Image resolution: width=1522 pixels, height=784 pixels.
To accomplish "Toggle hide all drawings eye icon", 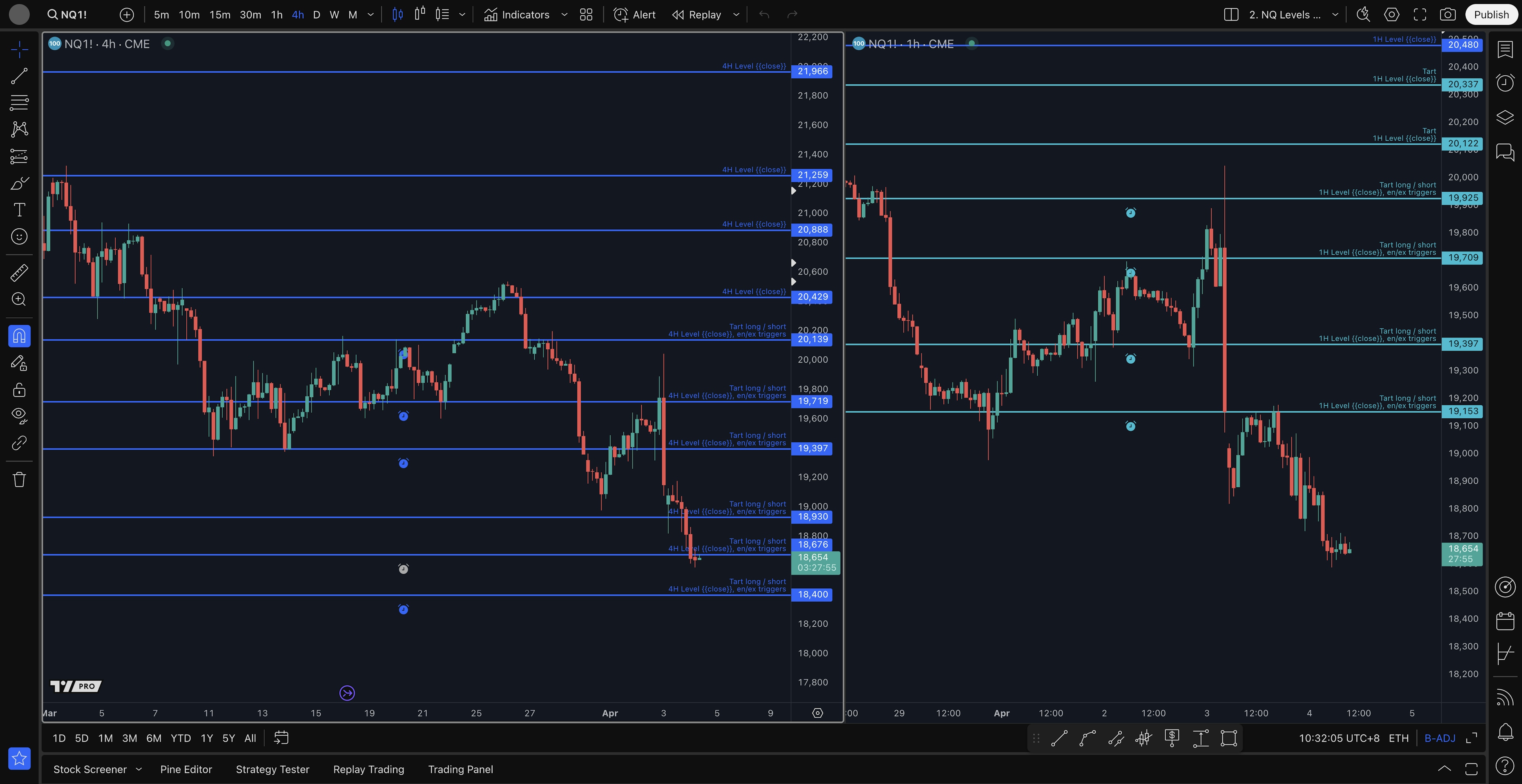I will pyautogui.click(x=19, y=416).
